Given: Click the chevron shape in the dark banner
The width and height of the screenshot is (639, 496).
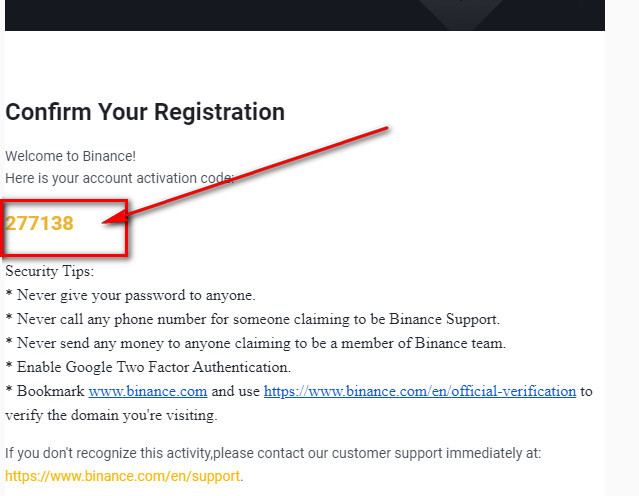Looking at the screenshot, I should 461,12.
